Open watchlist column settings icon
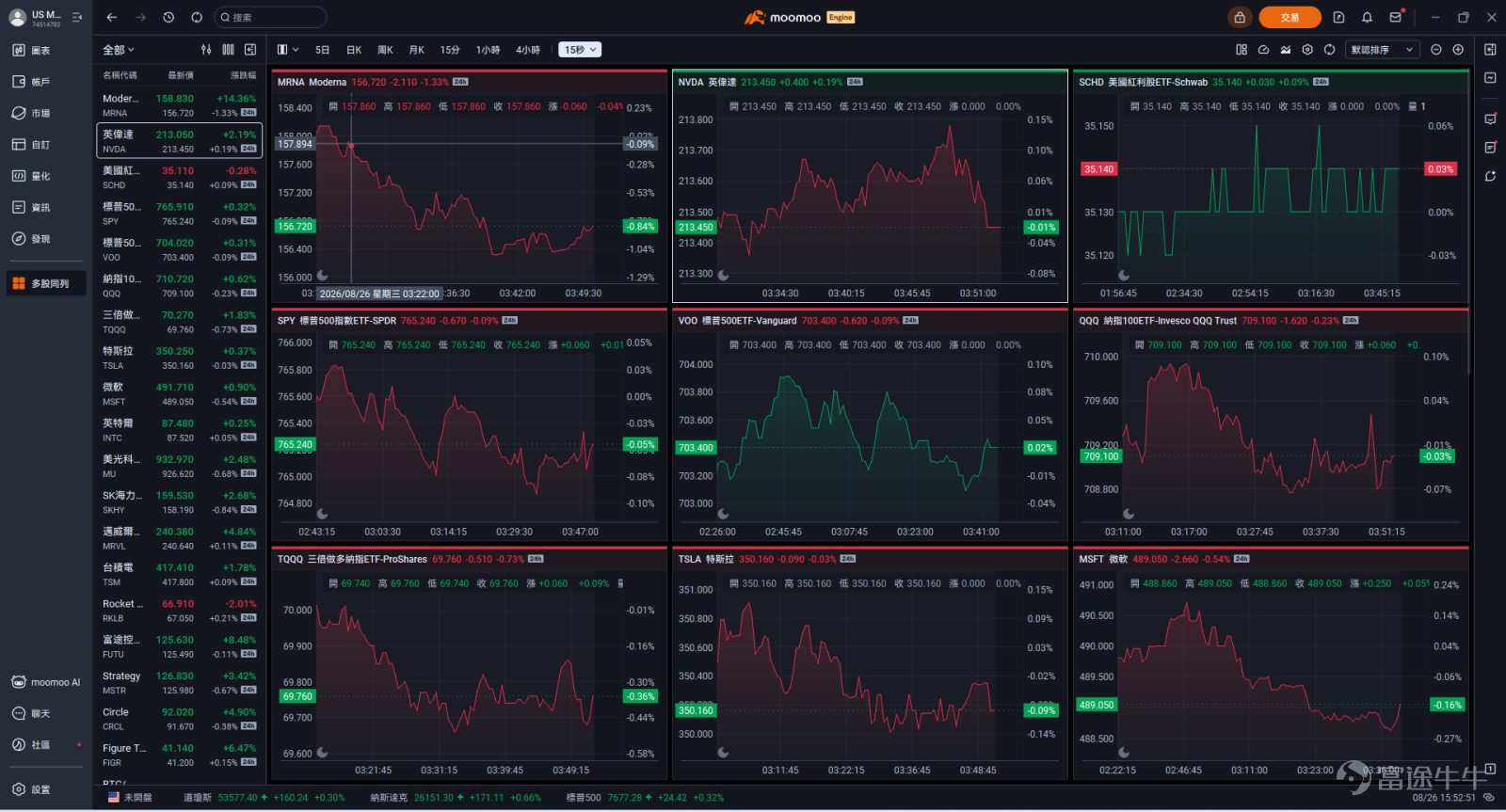Screen dimensions: 1506x812 tap(228, 50)
